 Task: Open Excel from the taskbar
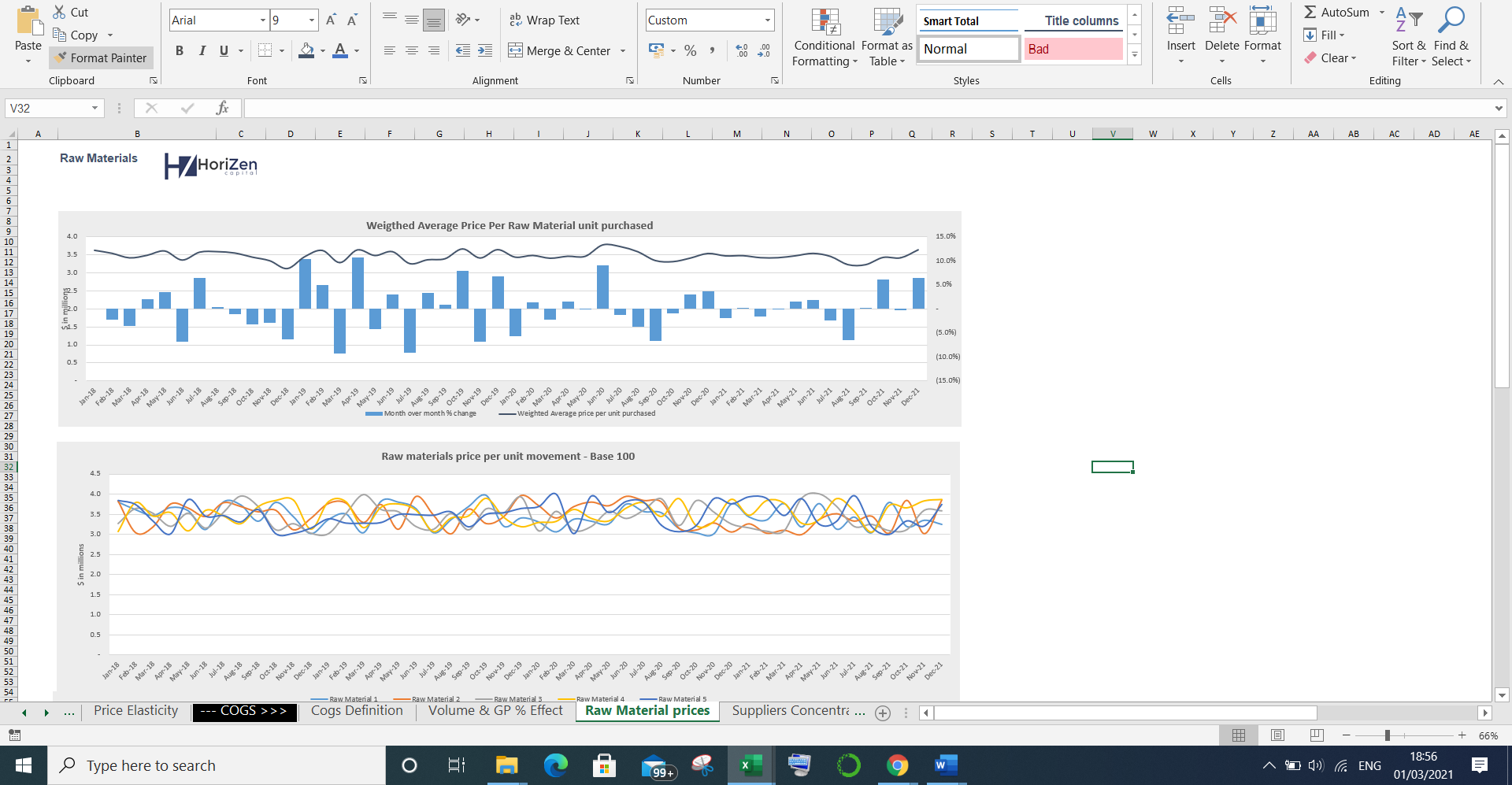point(750,765)
